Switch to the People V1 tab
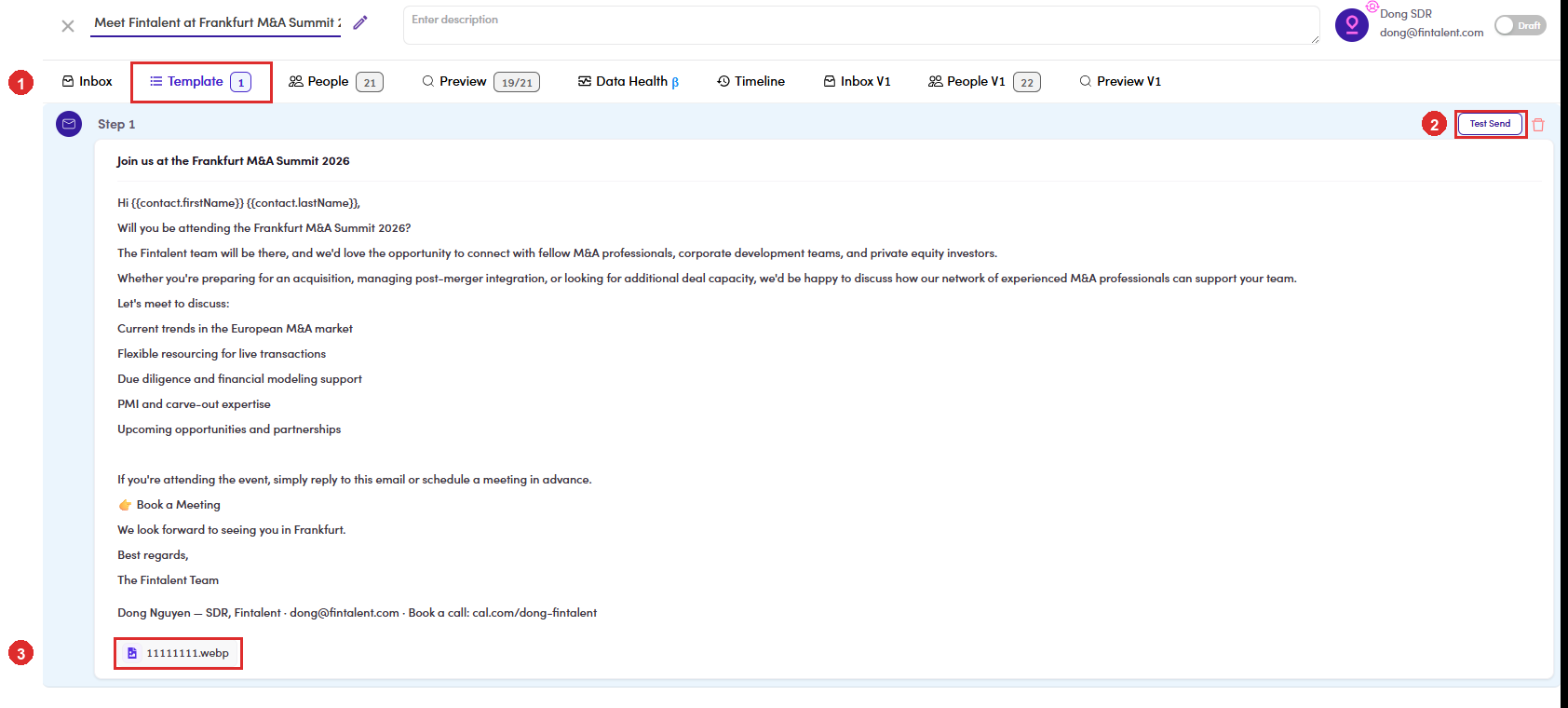 (984, 82)
